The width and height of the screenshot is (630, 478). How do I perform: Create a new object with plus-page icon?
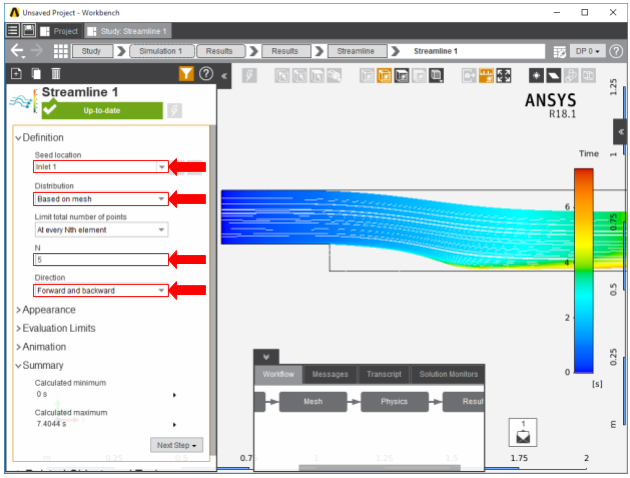16,74
